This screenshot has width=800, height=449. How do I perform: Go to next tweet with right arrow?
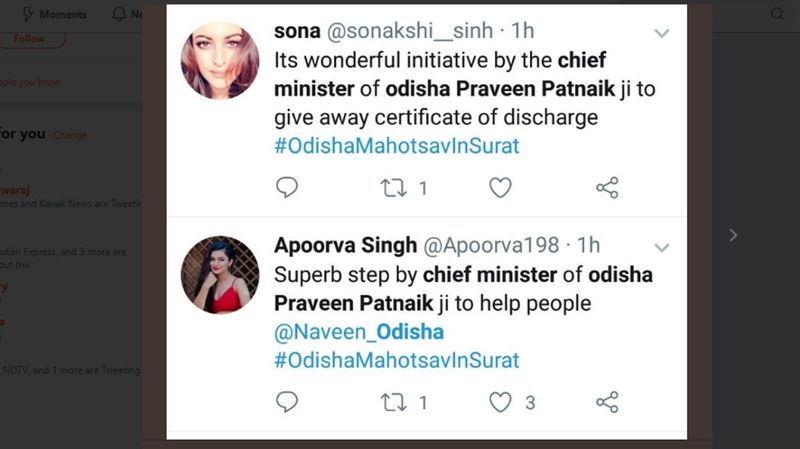click(x=733, y=235)
